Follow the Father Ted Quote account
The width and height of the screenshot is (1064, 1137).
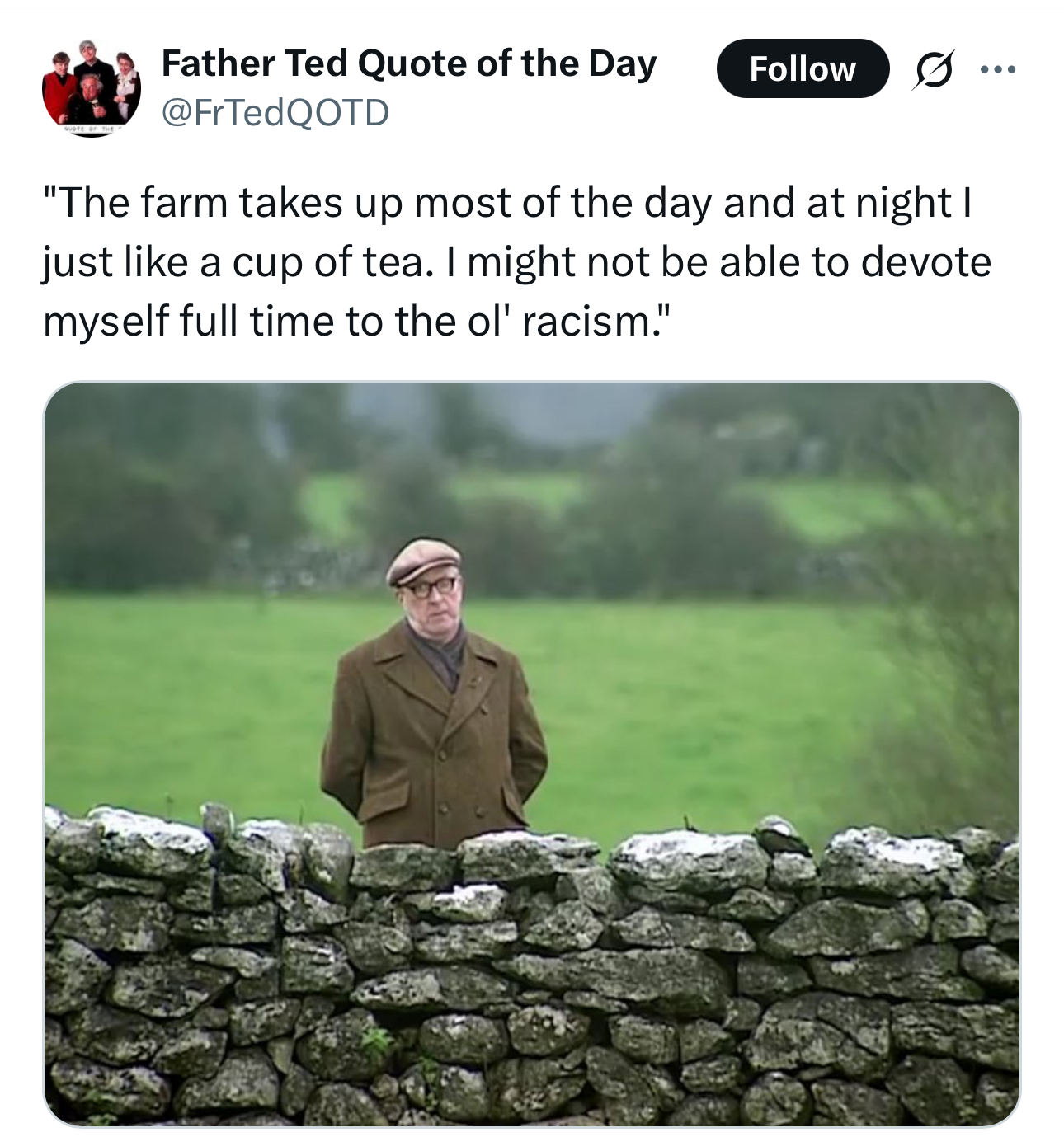click(x=803, y=69)
